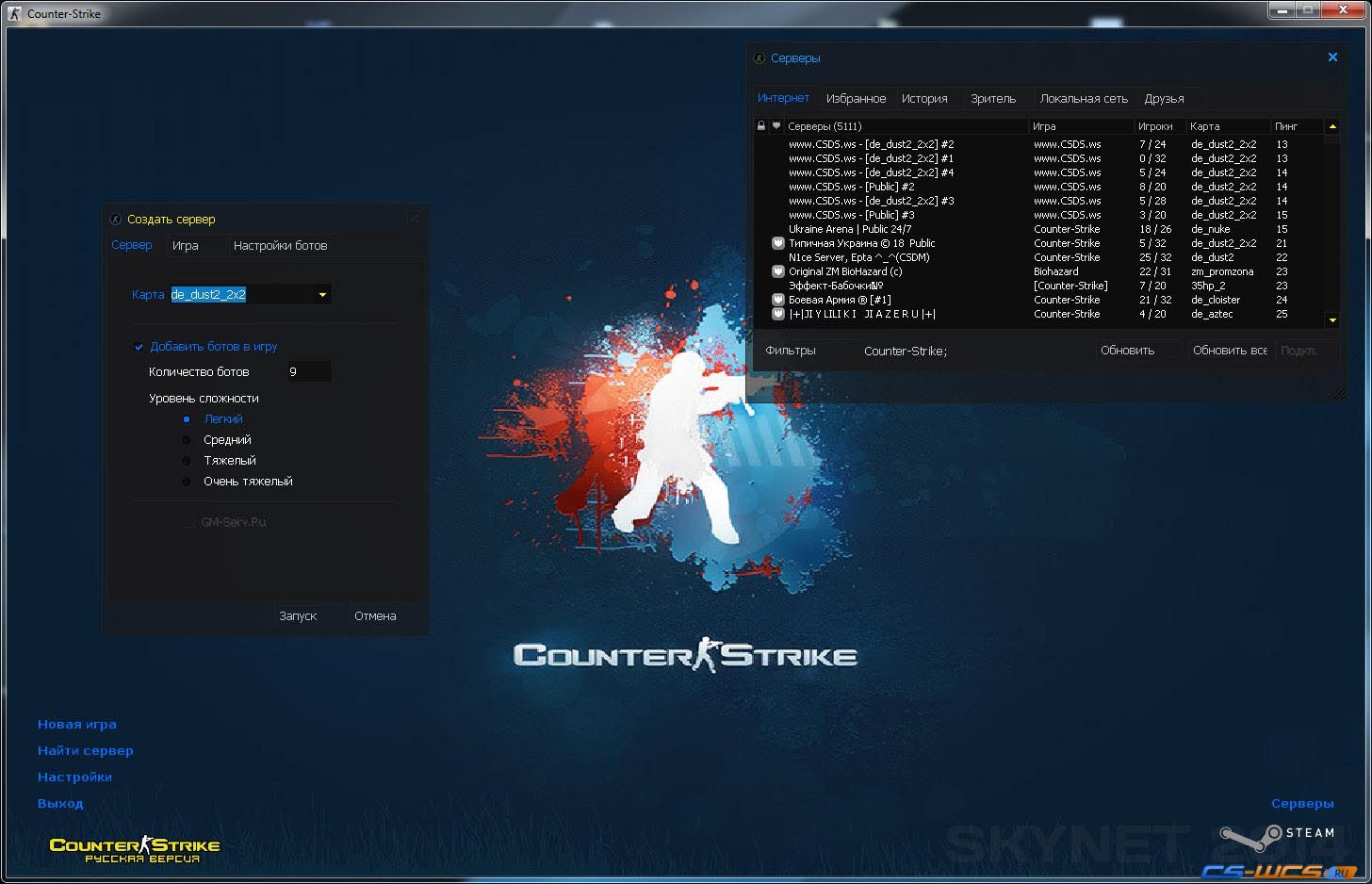Click the icon in the Серверы dialog title
Viewport: 1372px width, 884px height.
click(x=759, y=58)
